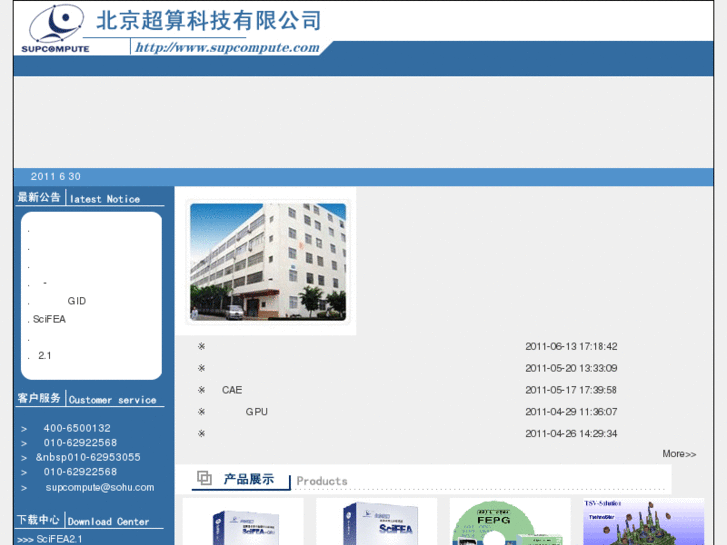The image size is (727, 545).
Task: Open the SciFEA notice entry
Action: [49, 319]
